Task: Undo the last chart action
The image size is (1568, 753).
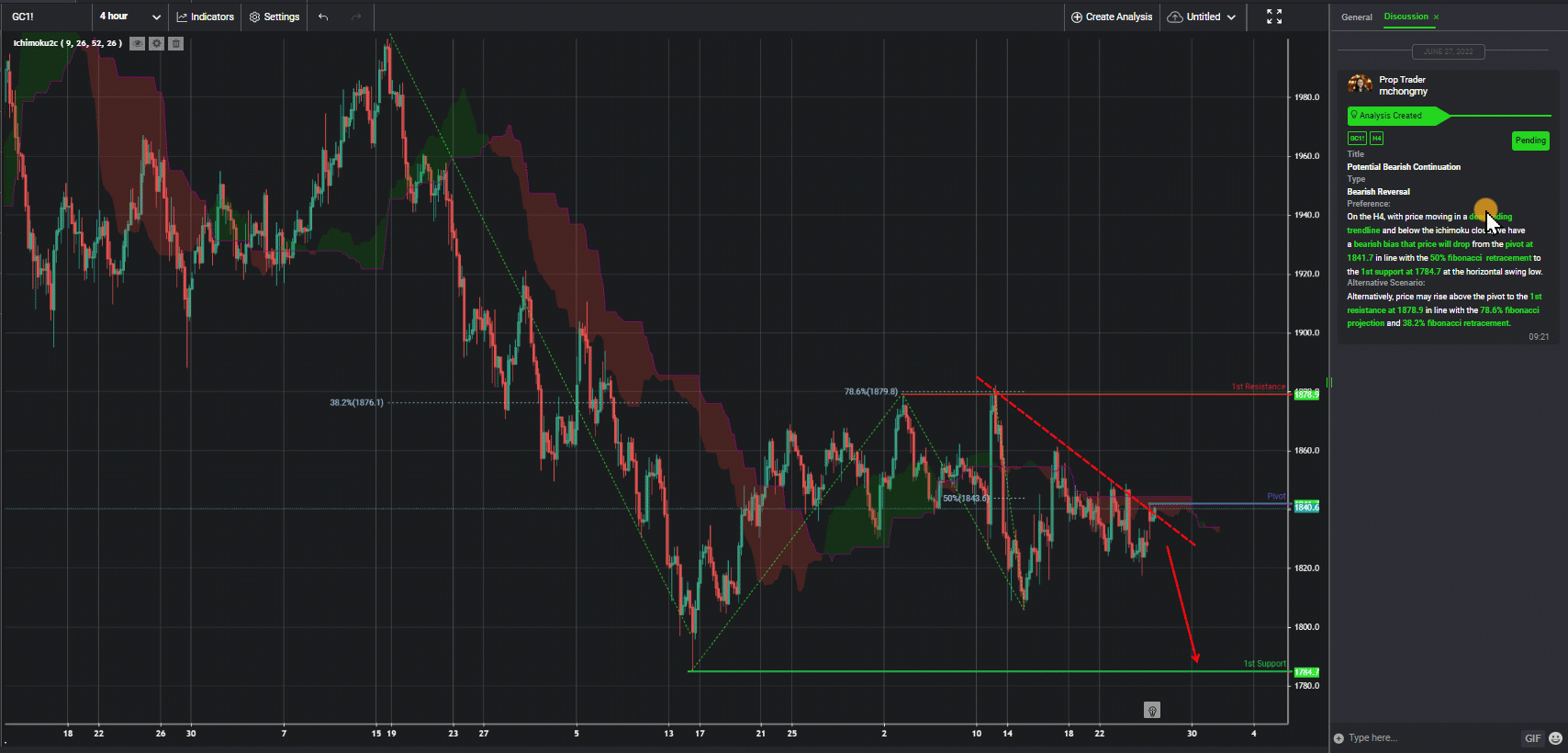Action: click(x=323, y=17)
